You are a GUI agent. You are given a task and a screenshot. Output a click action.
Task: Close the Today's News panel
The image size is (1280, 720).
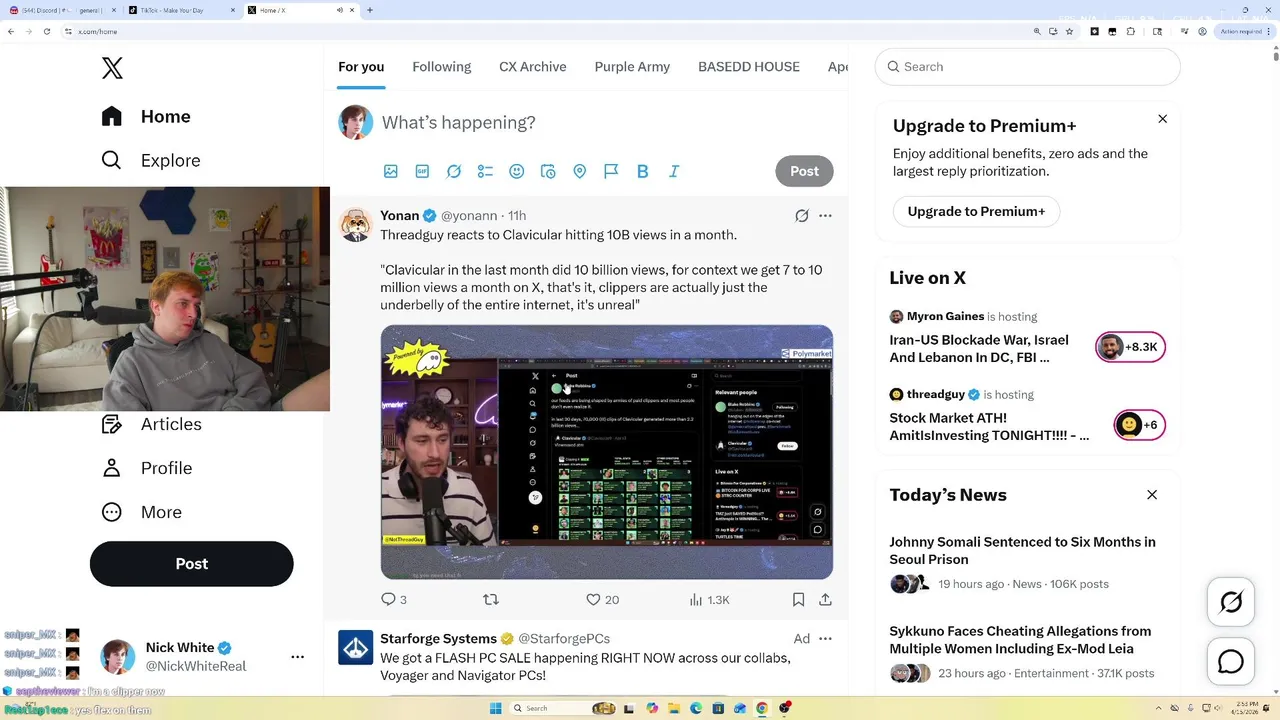coord(1152,494)
